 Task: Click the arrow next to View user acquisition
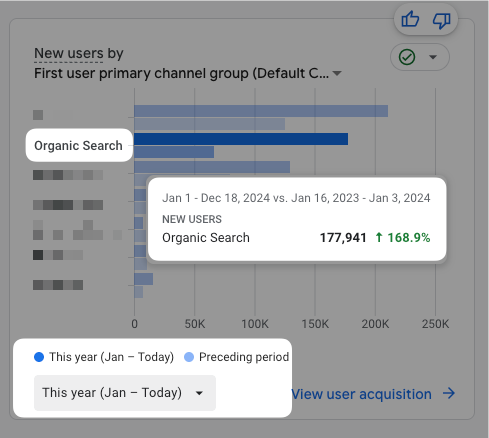449,393
